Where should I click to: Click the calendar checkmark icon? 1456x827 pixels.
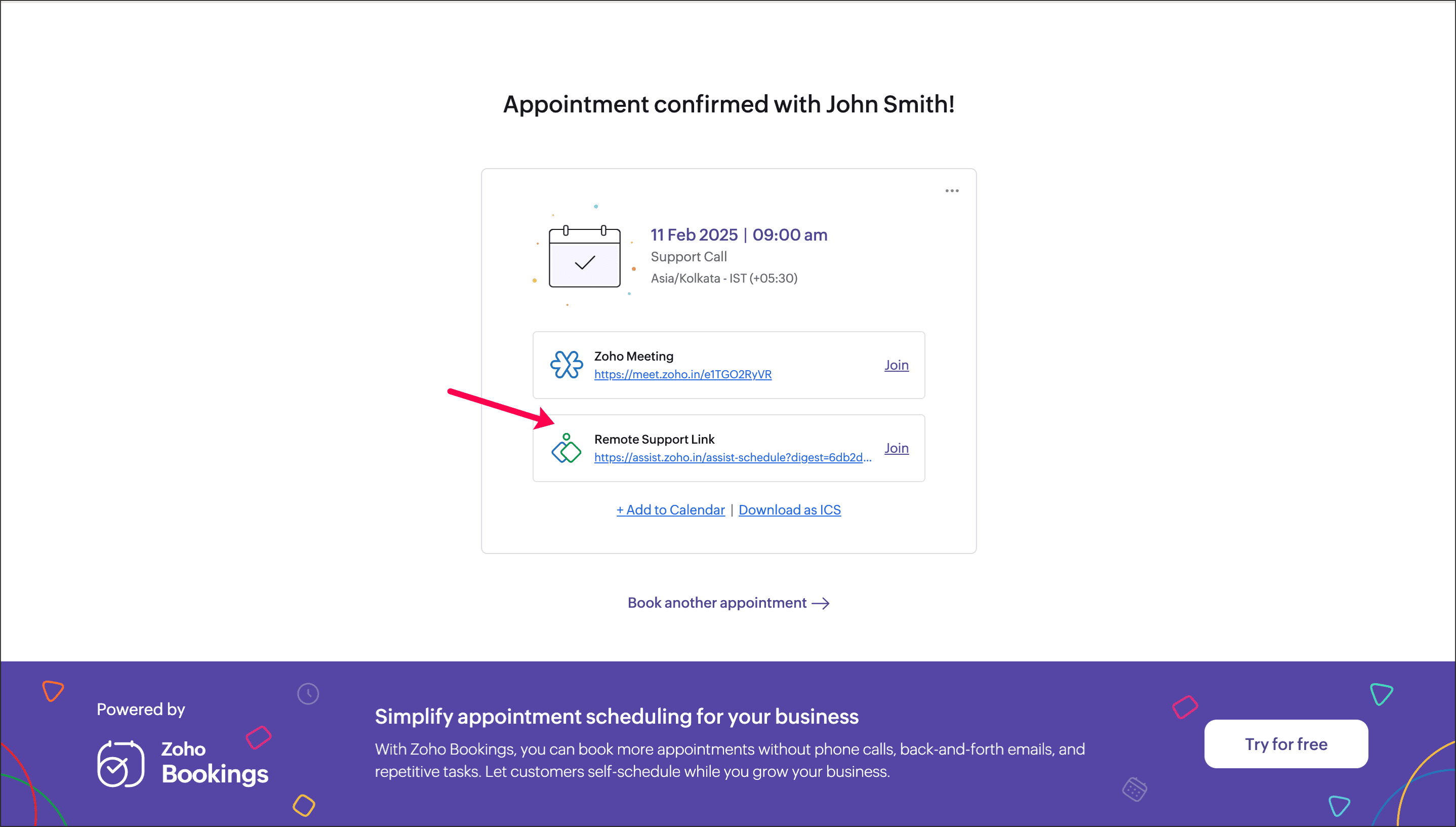(x=584, y=257)
